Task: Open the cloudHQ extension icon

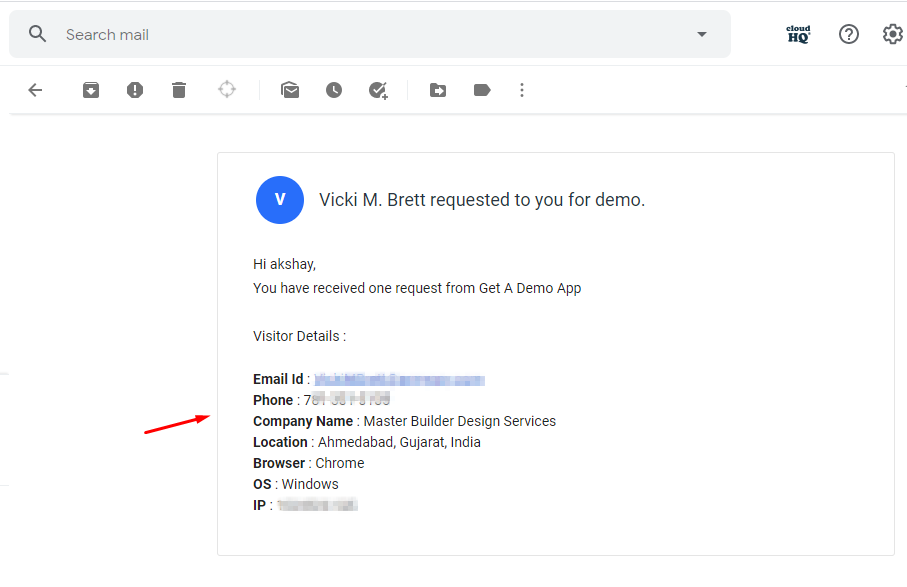Action: click(798, 34)
